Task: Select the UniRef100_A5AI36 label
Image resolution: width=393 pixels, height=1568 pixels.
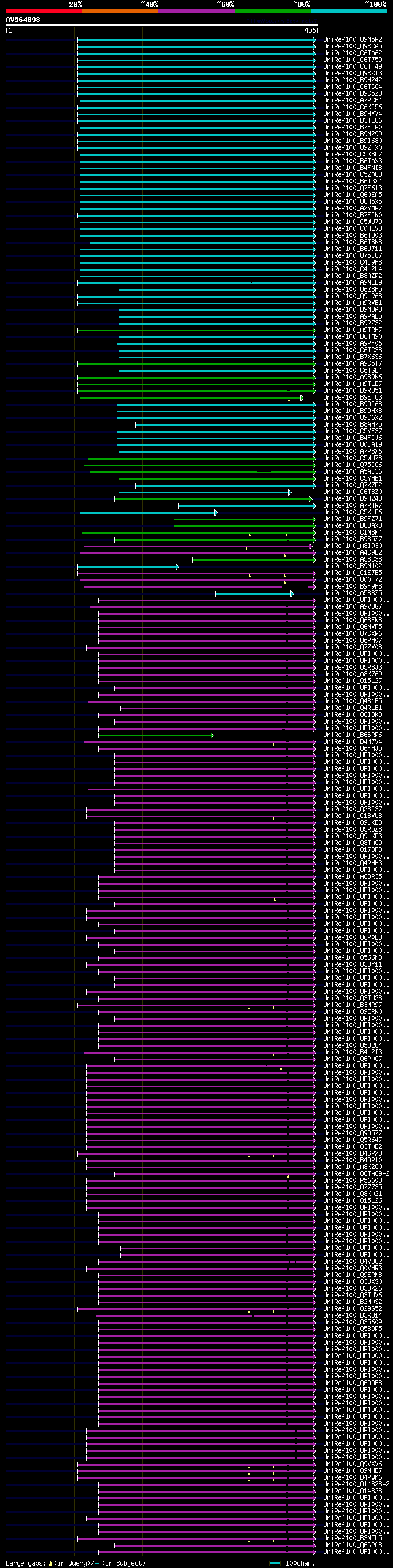Action: (352, 472)
